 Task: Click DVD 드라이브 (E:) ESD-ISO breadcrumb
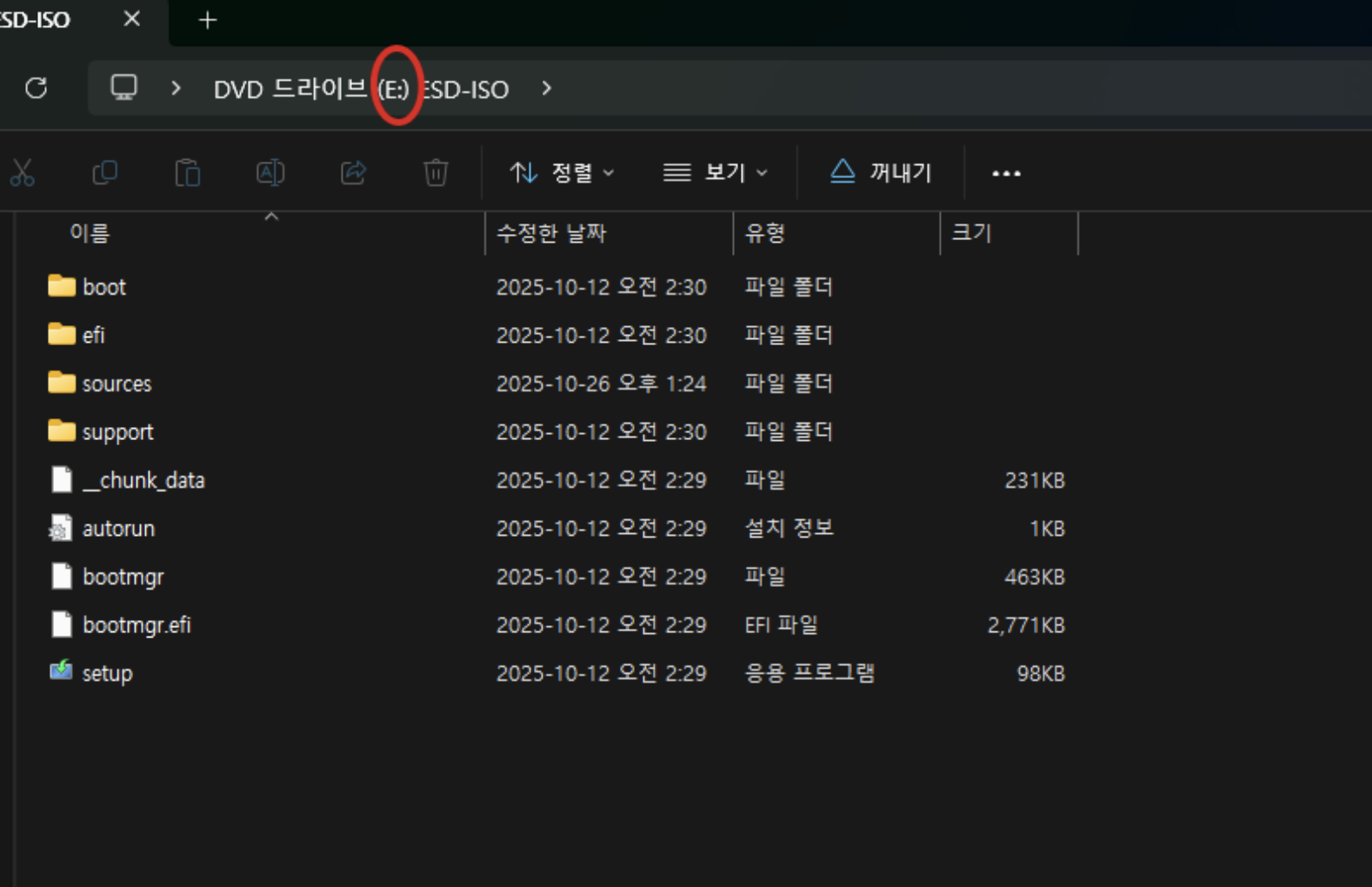coord(361,89)
